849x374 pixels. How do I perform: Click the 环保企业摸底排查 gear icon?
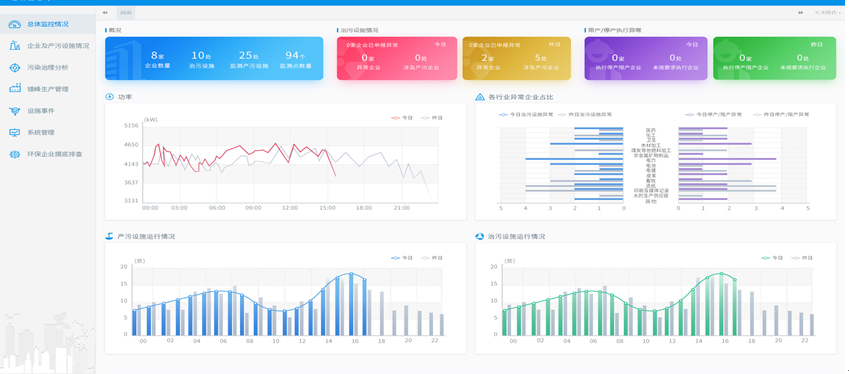tap(15, 154)
